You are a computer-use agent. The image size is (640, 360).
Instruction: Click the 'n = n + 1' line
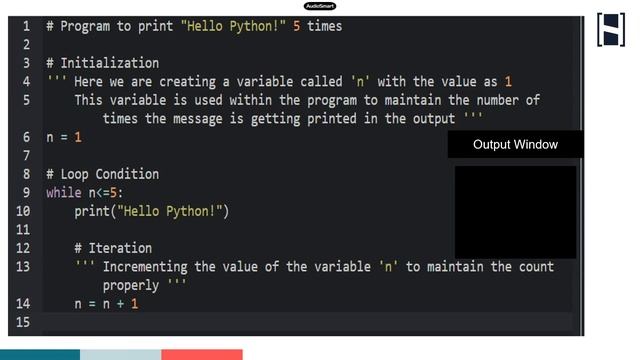(x=106, y=304)
